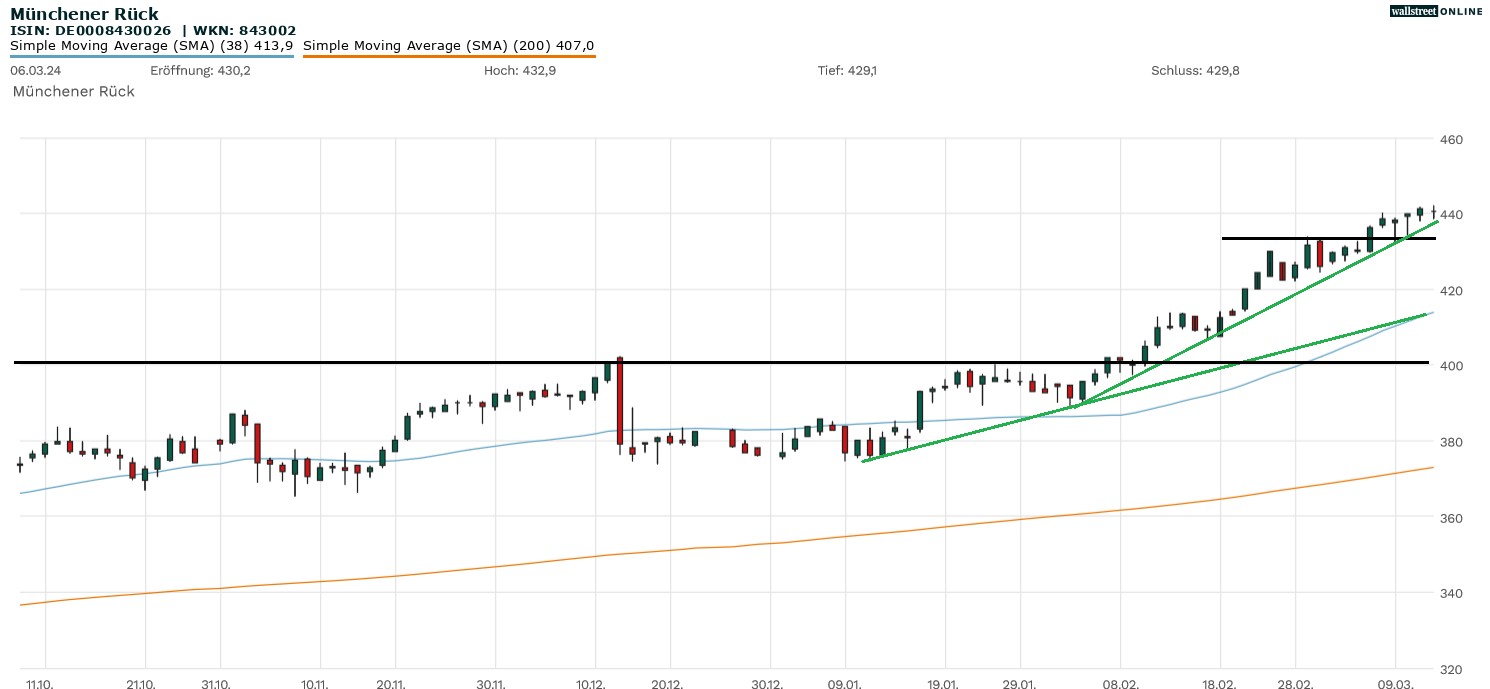
Task: Click the 420 price axis label
Action: point(1452,291)
